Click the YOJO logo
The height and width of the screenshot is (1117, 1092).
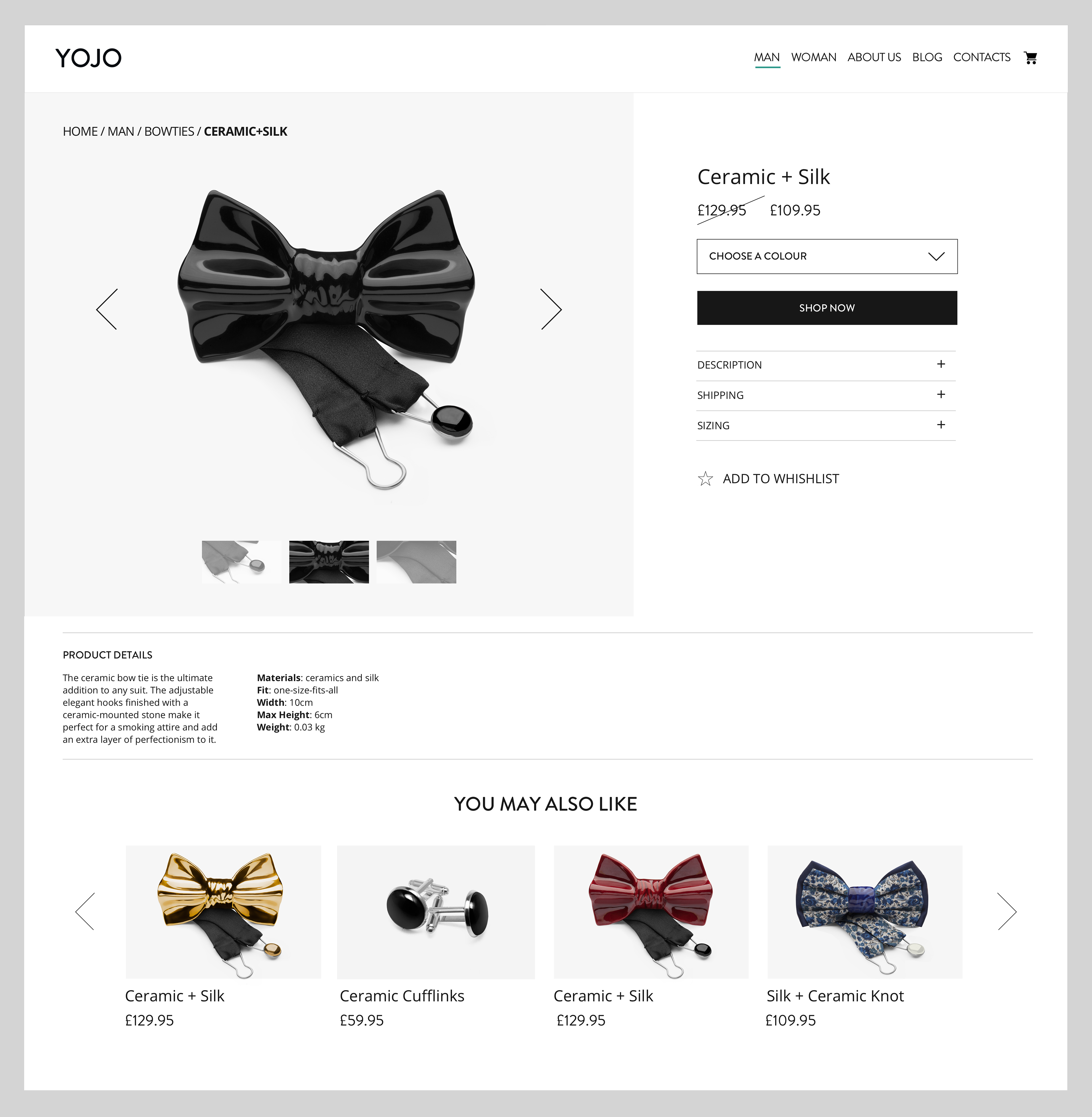[x=88, y=58]
